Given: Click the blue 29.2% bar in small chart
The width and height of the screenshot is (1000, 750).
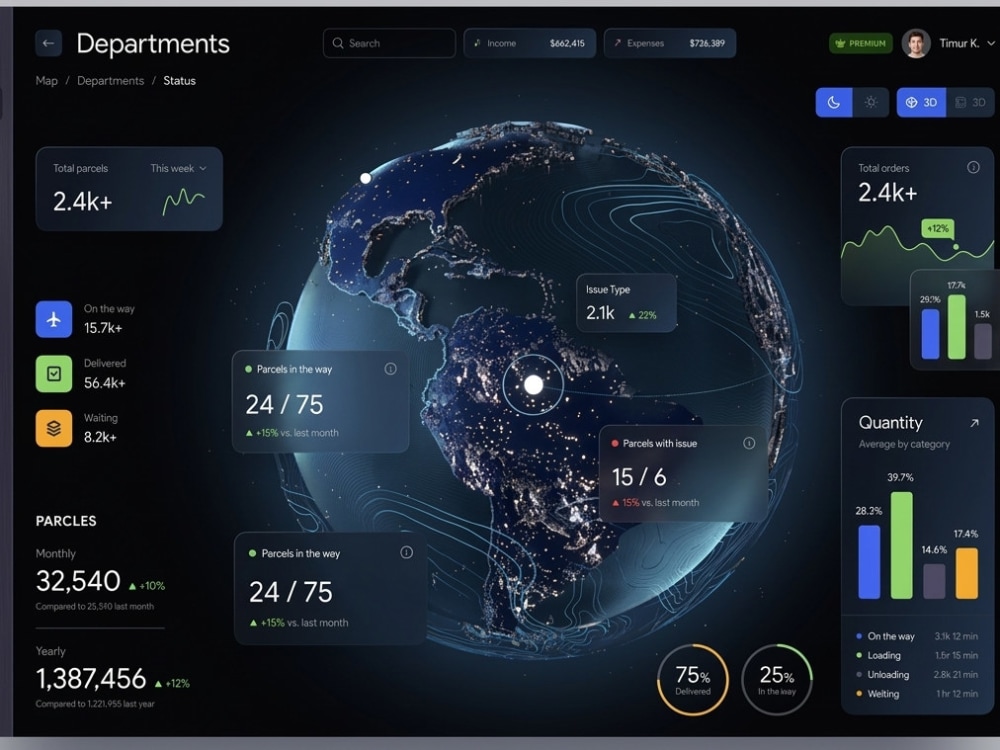Looking at the screenshot, I should (x=930, y=334).
